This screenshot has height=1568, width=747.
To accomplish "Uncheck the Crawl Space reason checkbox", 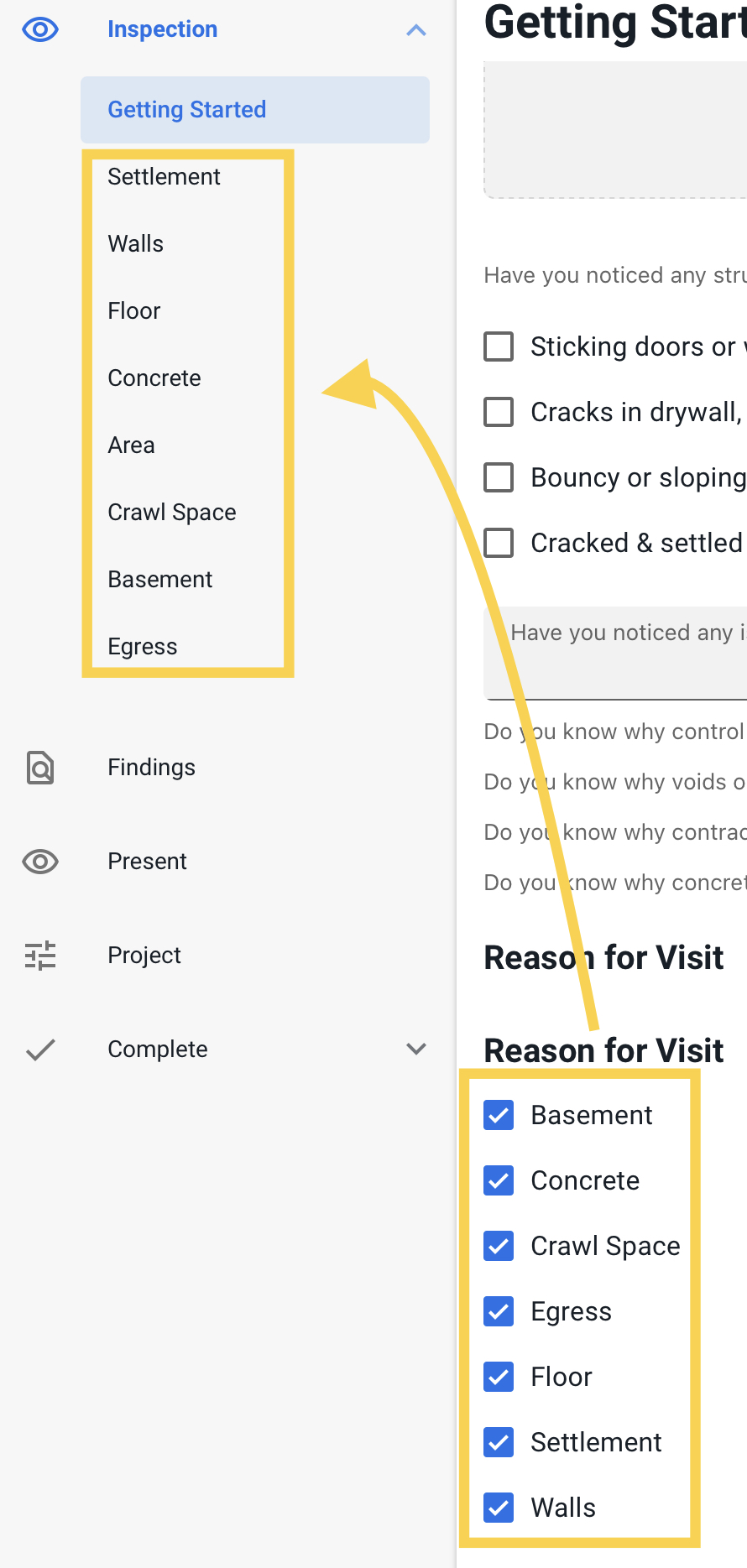I will pyautogui.click(x=499, y=1246).
